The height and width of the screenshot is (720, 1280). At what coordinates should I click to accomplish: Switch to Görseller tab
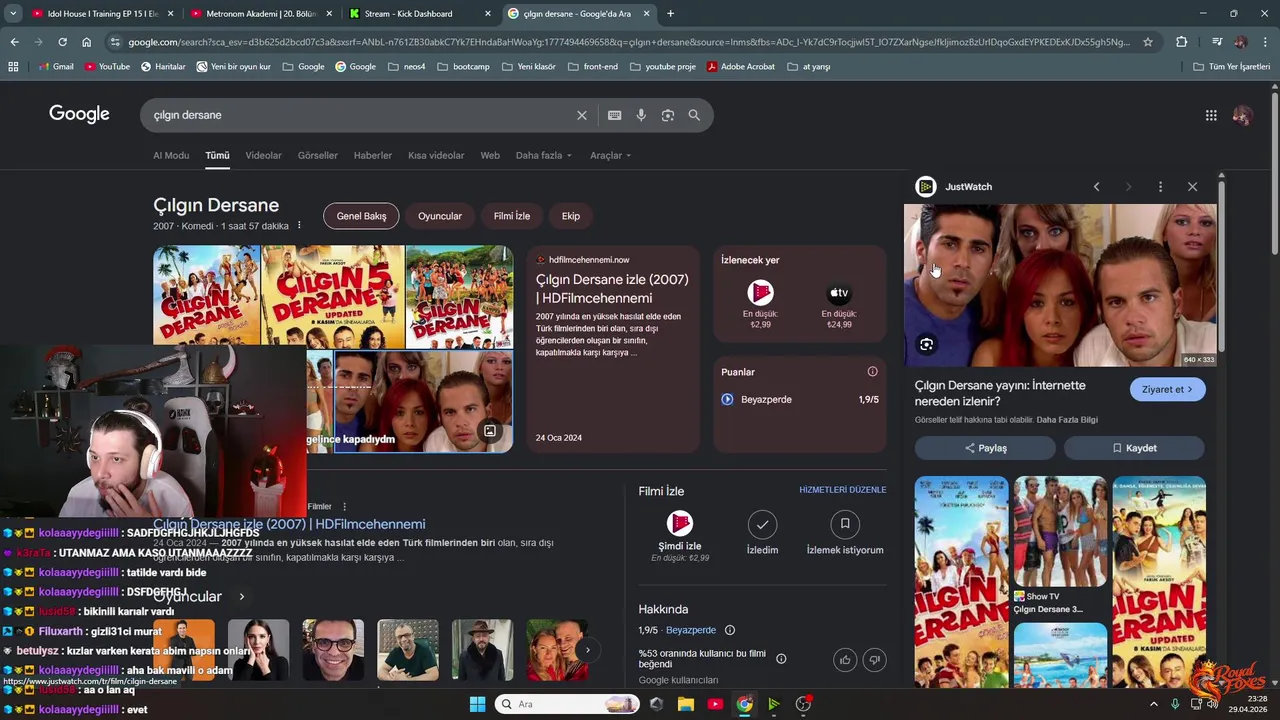tap(318, 155)
